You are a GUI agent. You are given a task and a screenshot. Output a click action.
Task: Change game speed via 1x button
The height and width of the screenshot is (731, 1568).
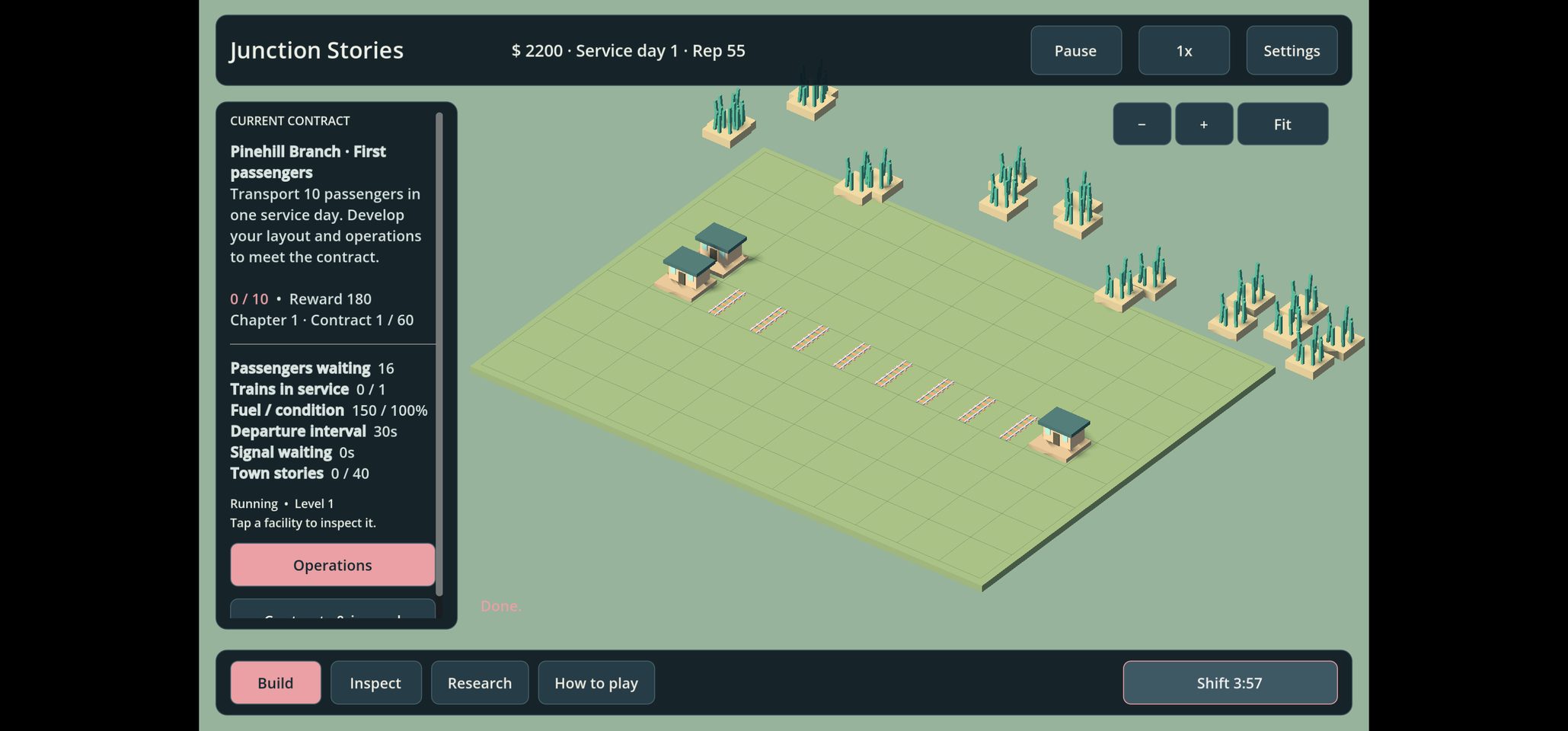tap(1183, 50)
